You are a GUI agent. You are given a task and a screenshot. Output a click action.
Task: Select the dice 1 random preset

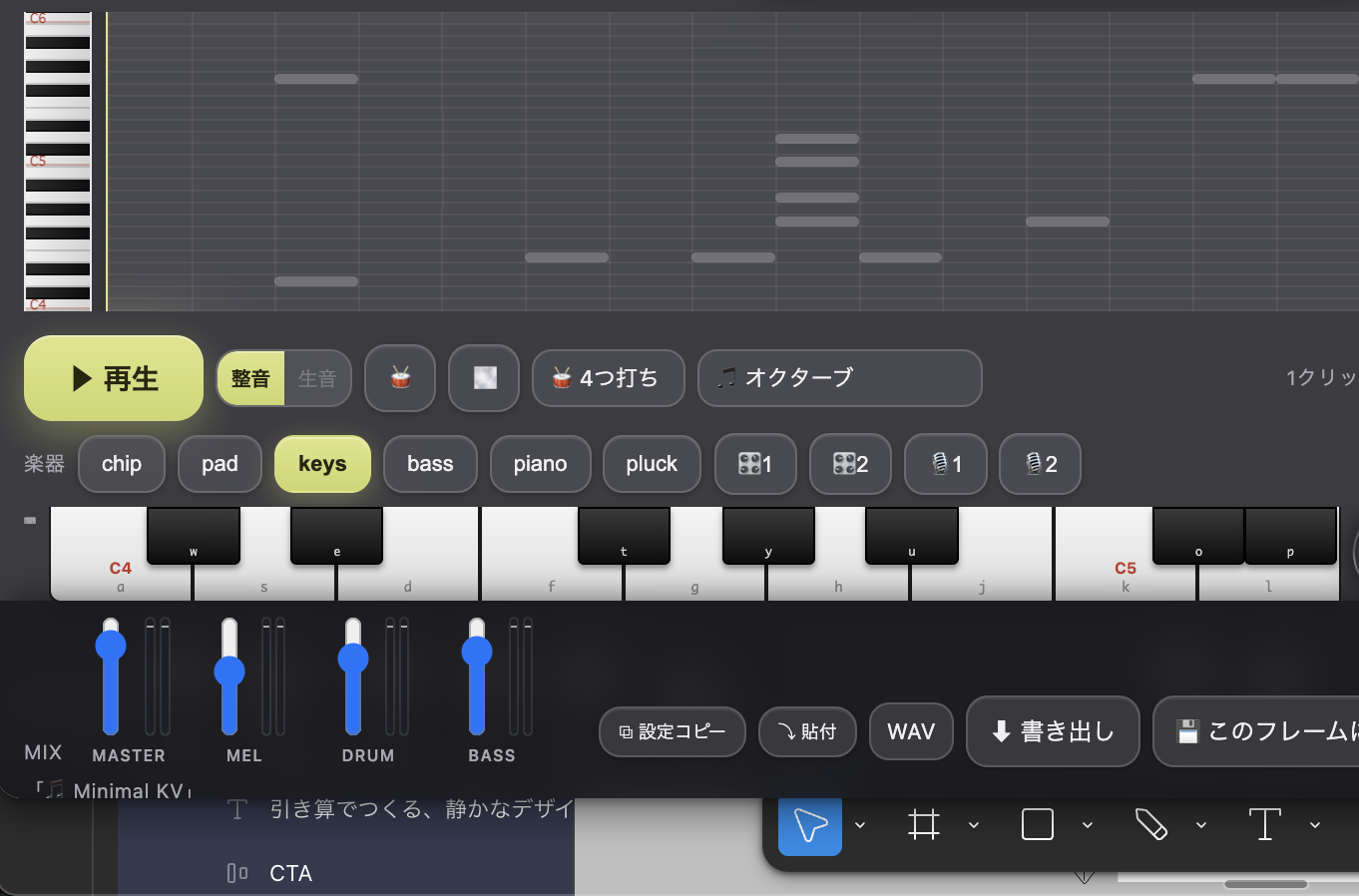click(755, 464)
